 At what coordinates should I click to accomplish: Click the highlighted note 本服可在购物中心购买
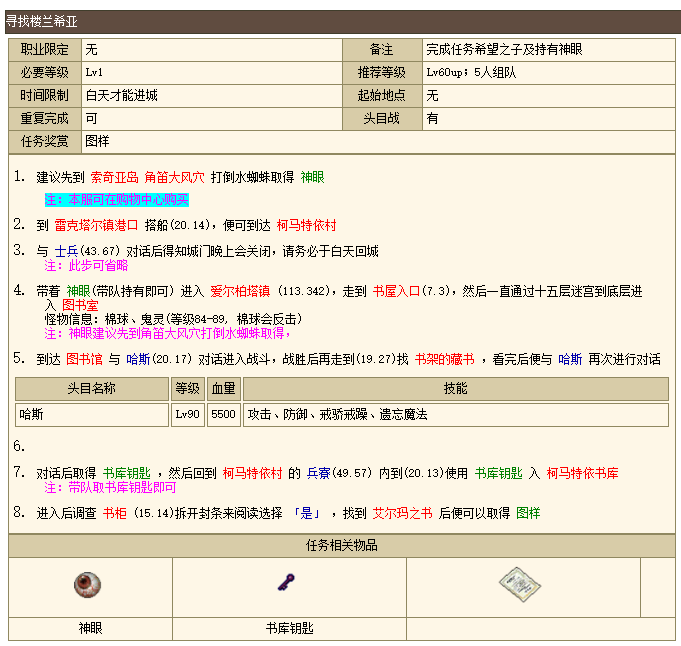click(117, 200)
